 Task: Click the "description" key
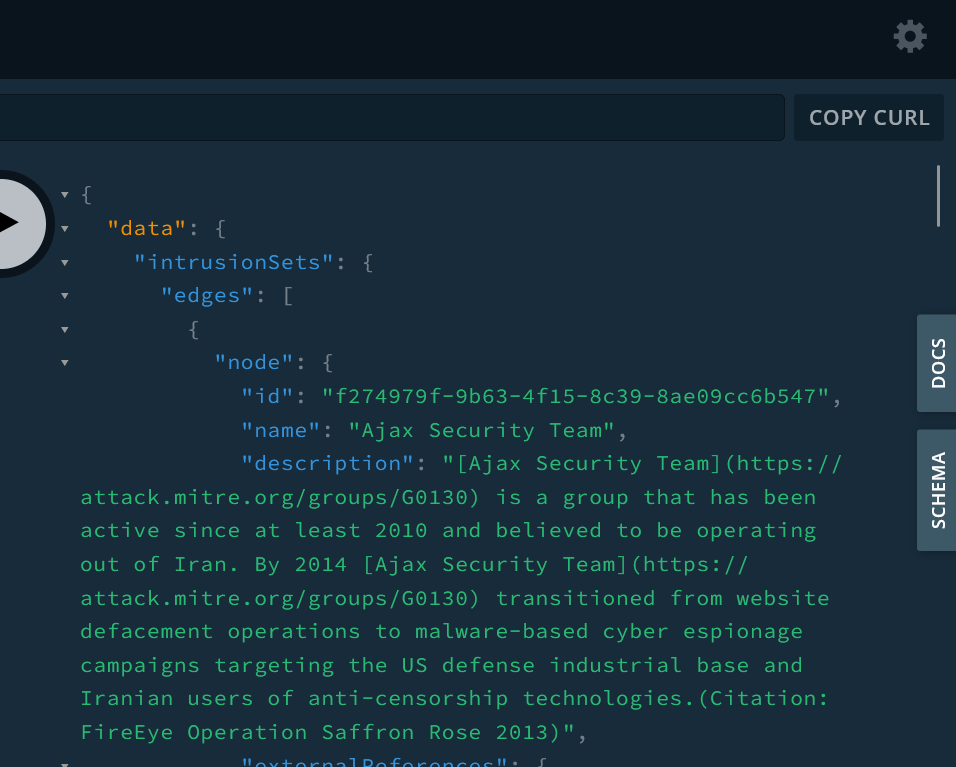click(327, 463)
